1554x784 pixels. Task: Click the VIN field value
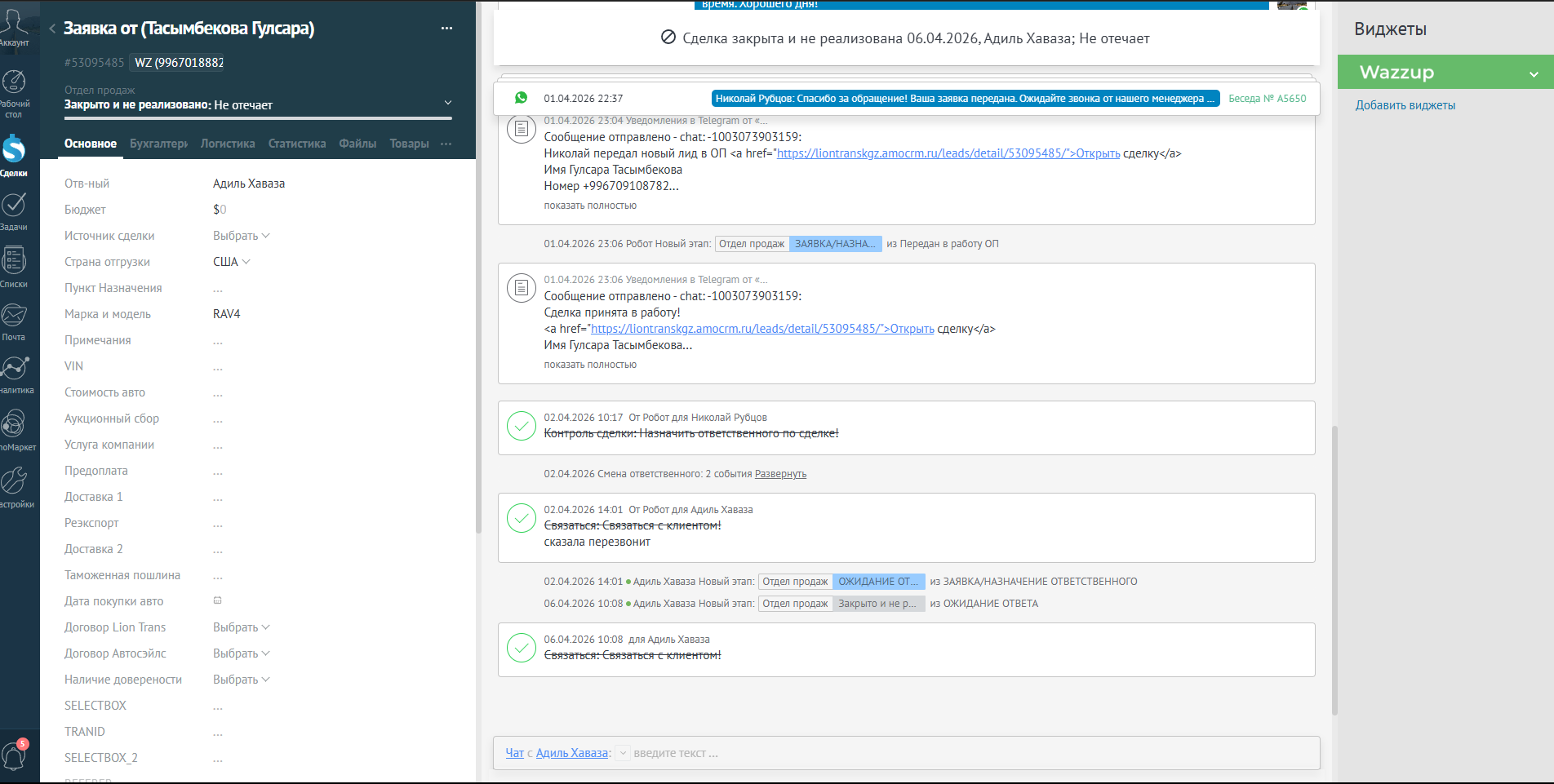[x=218, y=366]
